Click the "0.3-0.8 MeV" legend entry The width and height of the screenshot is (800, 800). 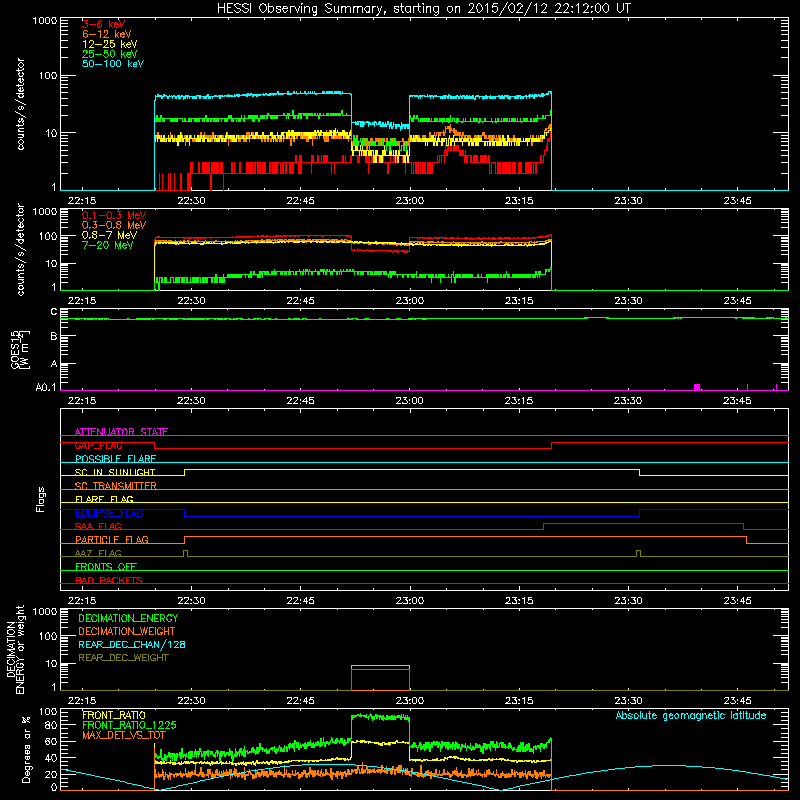114,225
